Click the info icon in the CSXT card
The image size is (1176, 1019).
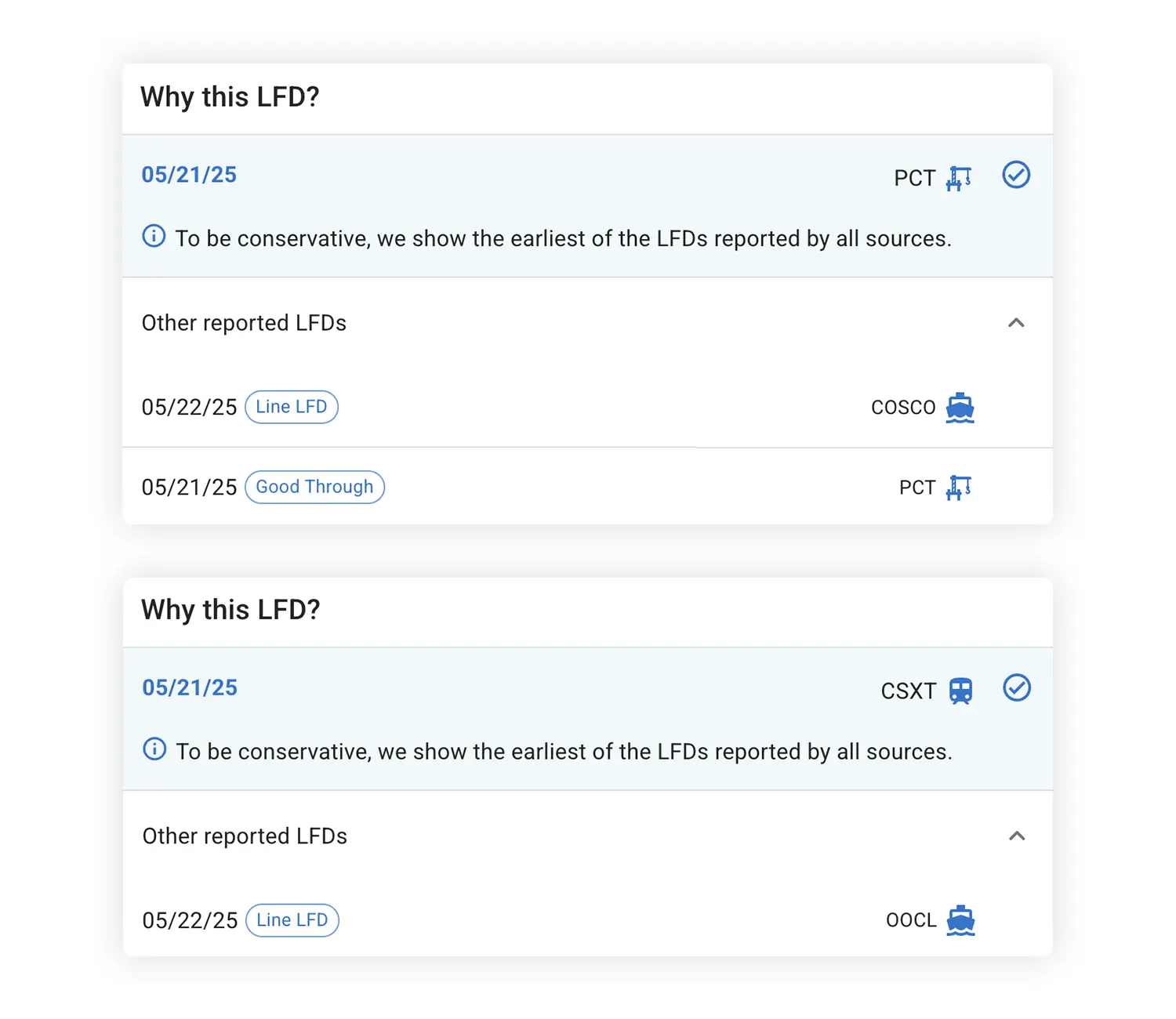click(x=154, y=749)
